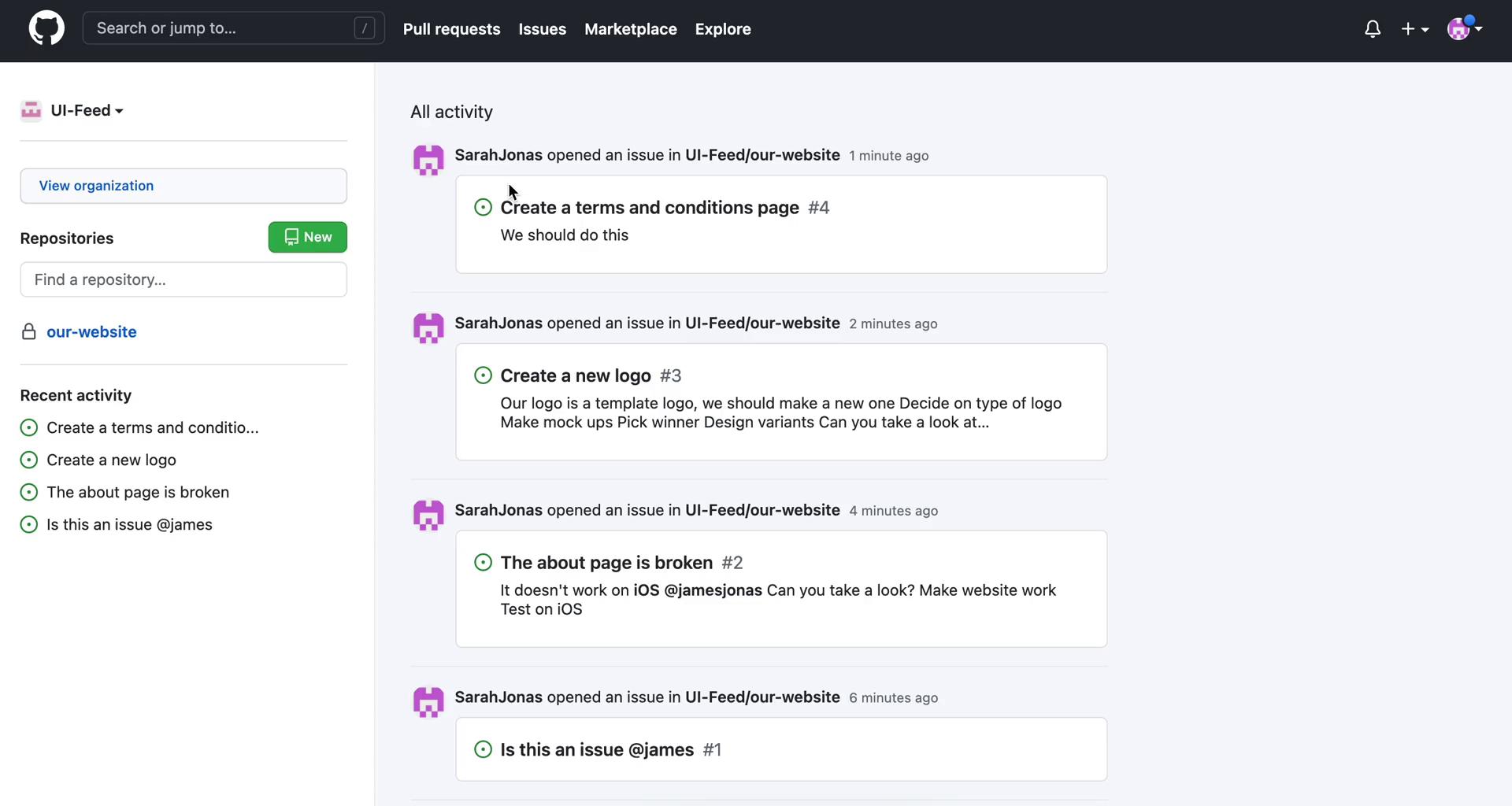Click open-issue icon on the issue #2 card

tap(484, 562)
